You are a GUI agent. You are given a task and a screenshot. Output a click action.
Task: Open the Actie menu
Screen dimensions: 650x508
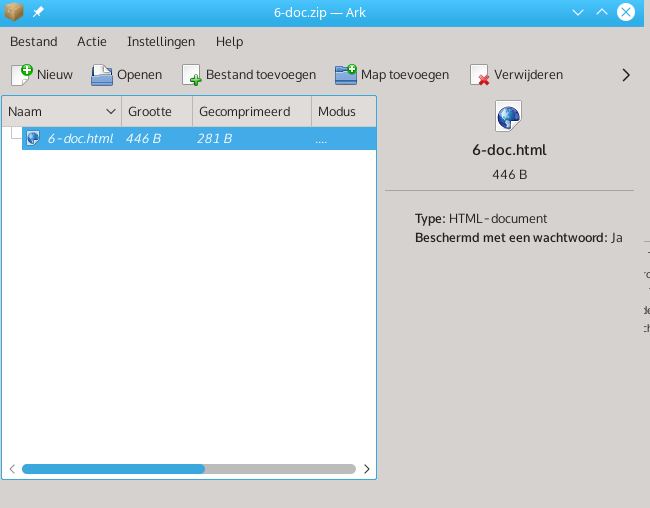pos(92,41)
